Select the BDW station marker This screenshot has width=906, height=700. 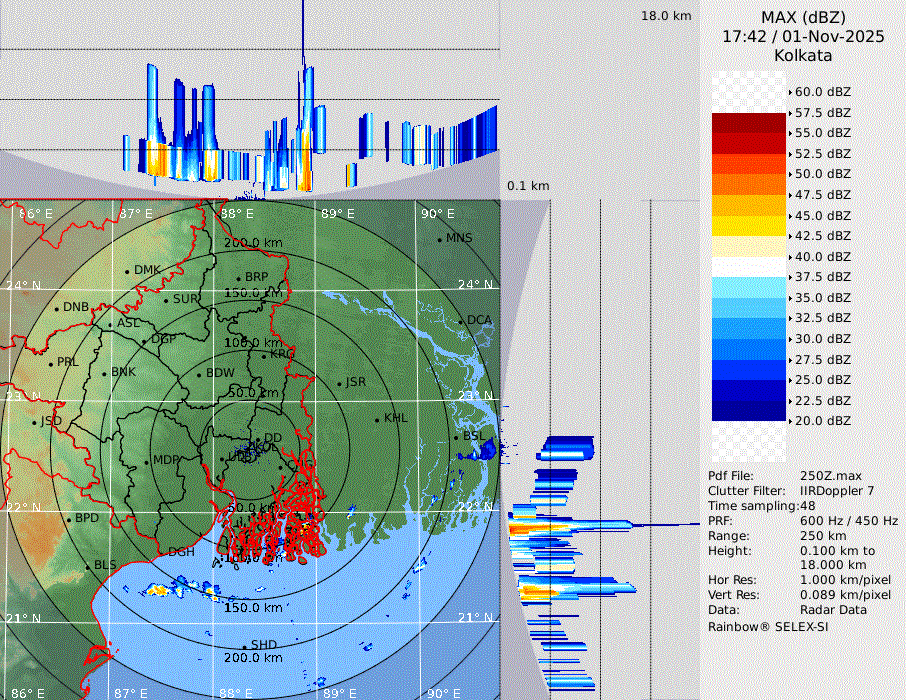pyautogui.click(x=199, y=374)
